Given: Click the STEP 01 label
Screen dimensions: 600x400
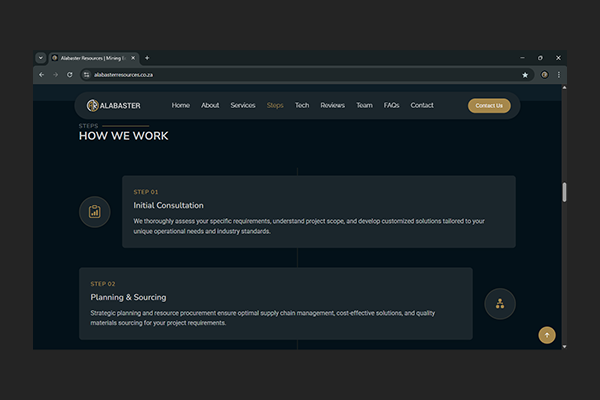Looking at the screenshot, I should pos(146,192).
